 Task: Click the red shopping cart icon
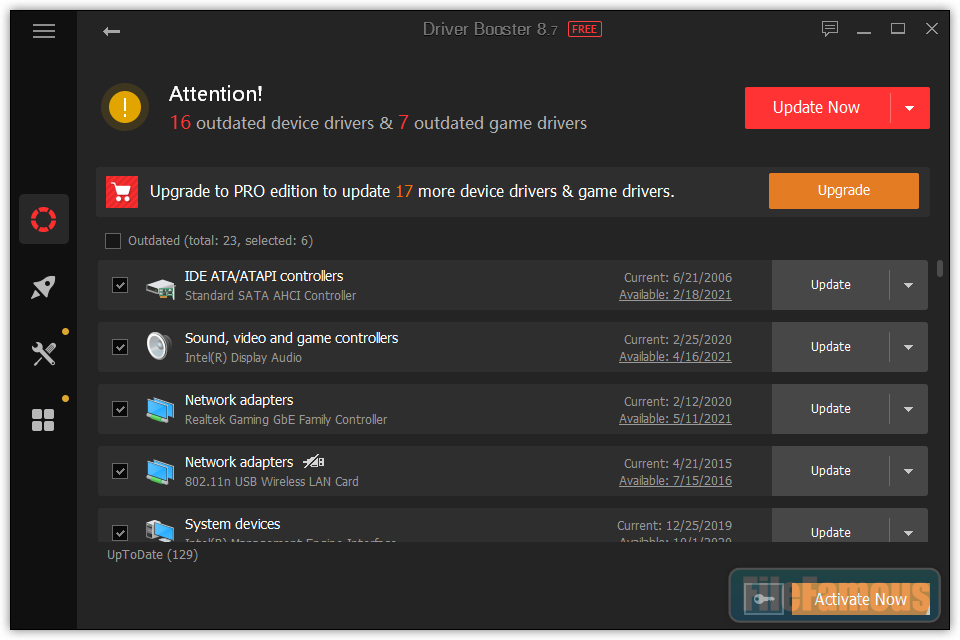click(x=122, y=192)
